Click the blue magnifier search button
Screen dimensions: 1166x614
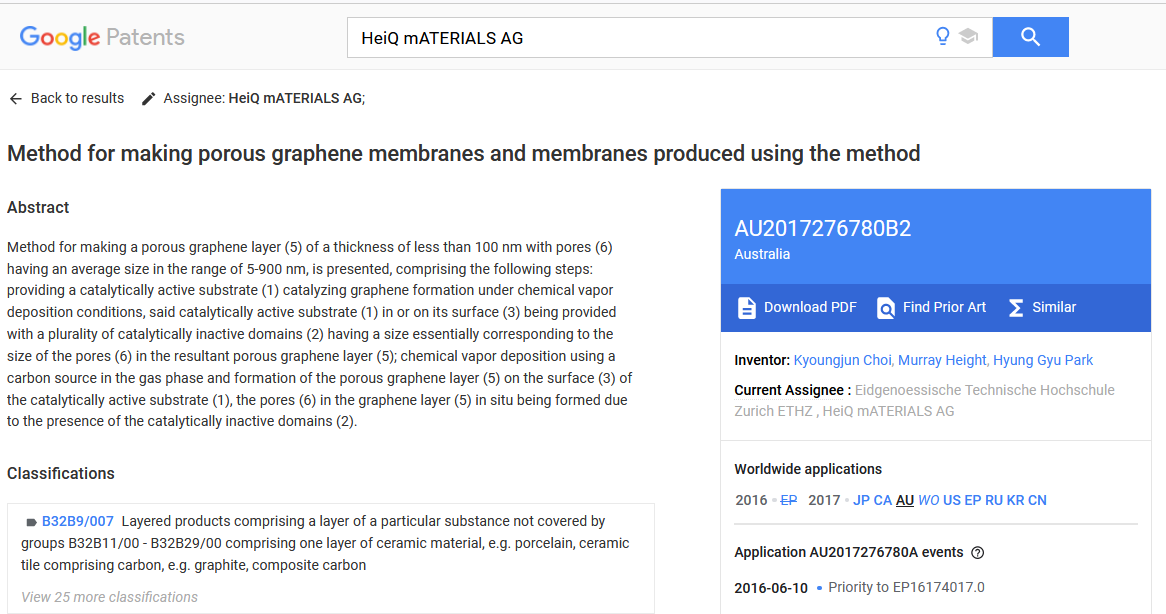[x=1030, y=37]
